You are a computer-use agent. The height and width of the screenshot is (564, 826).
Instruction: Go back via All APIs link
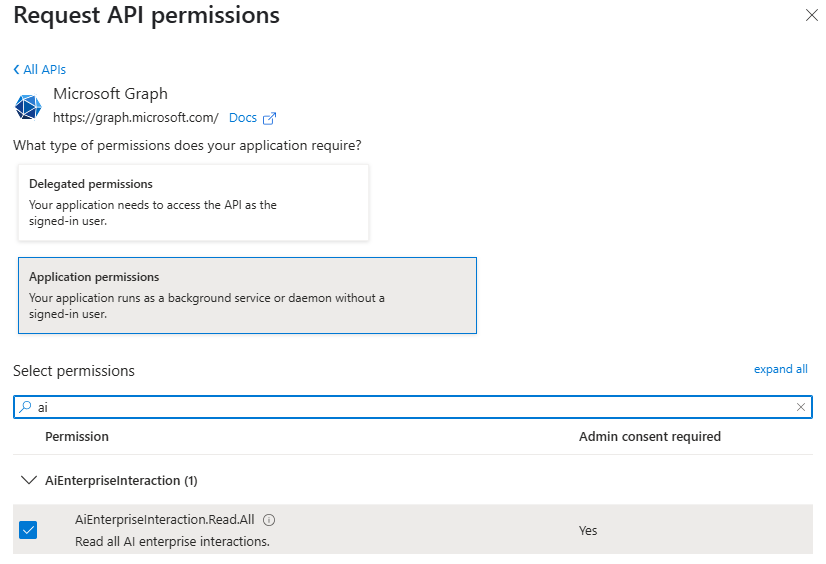point(40,69)
